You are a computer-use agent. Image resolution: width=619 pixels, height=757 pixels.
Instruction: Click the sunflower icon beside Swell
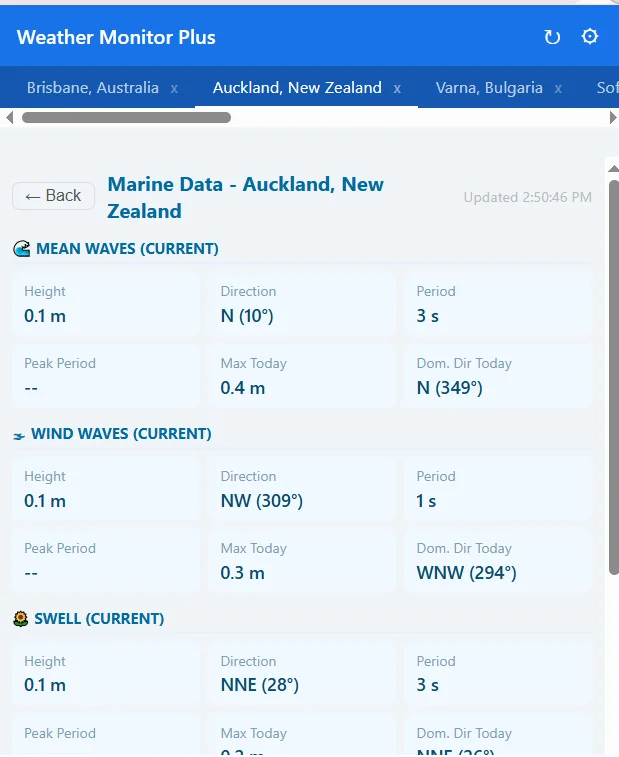(21, 619)
